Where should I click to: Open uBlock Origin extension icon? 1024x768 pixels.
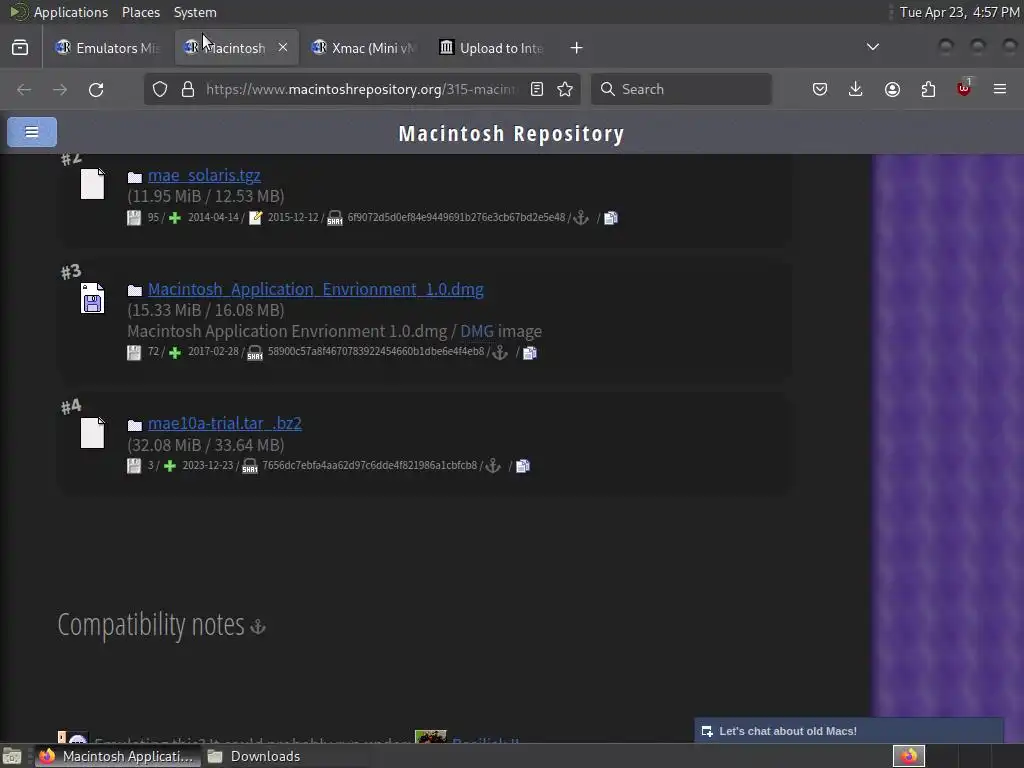click(x=964, y=88)
